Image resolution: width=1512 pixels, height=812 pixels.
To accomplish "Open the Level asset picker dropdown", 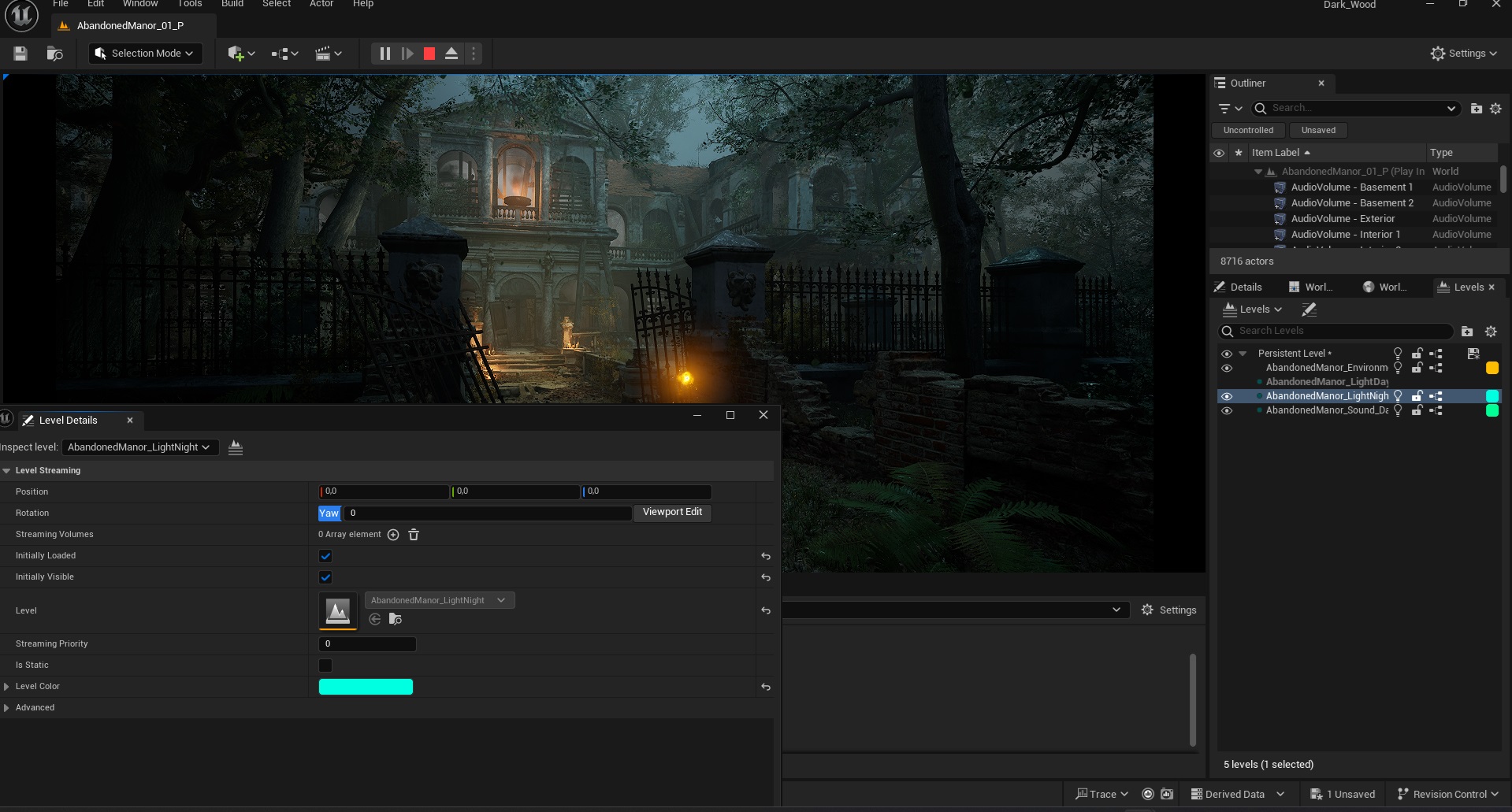I will 440,600.
